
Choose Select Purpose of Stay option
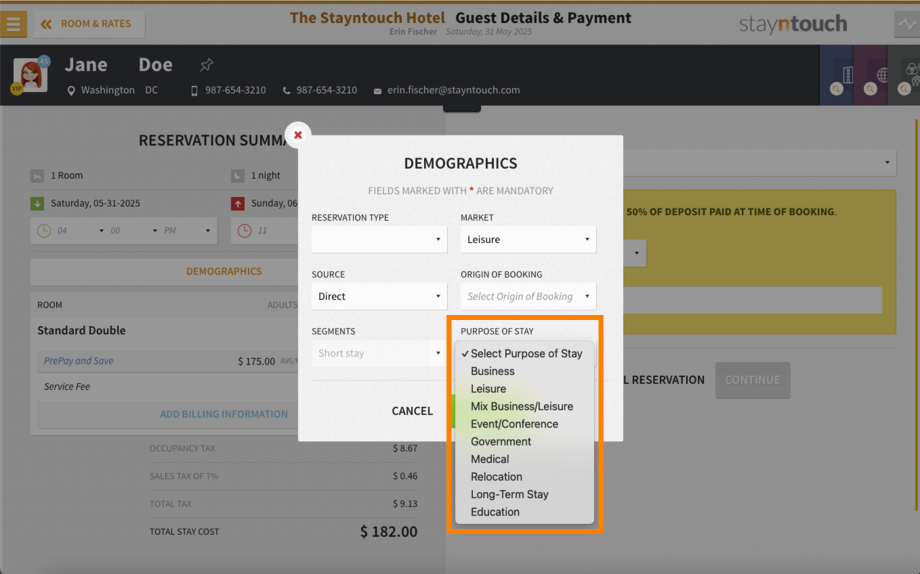[x=525, y=353]
